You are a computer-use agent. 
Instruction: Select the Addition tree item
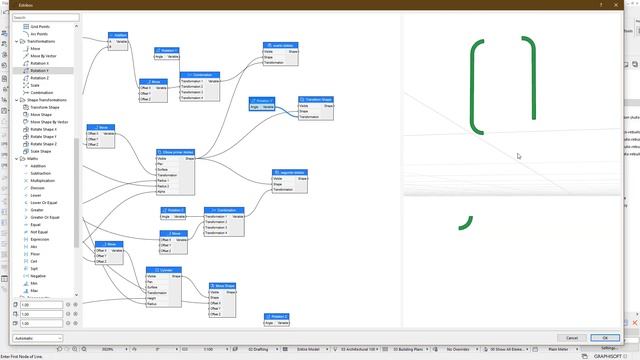[38, 166]
